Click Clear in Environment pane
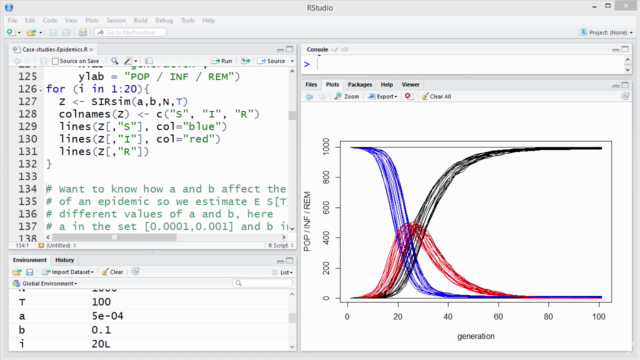Screen dimensions: 640x360 (x=112, y=272)
